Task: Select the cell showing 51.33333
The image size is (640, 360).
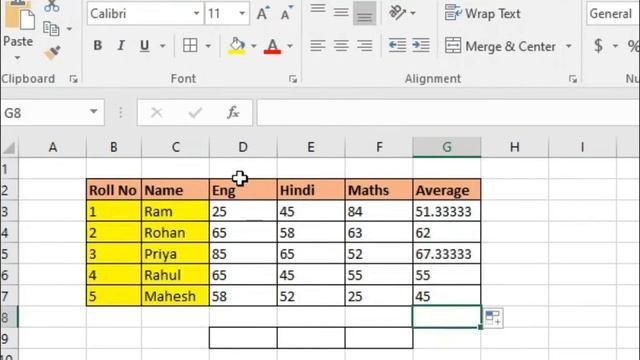Action: click(447, 211)
